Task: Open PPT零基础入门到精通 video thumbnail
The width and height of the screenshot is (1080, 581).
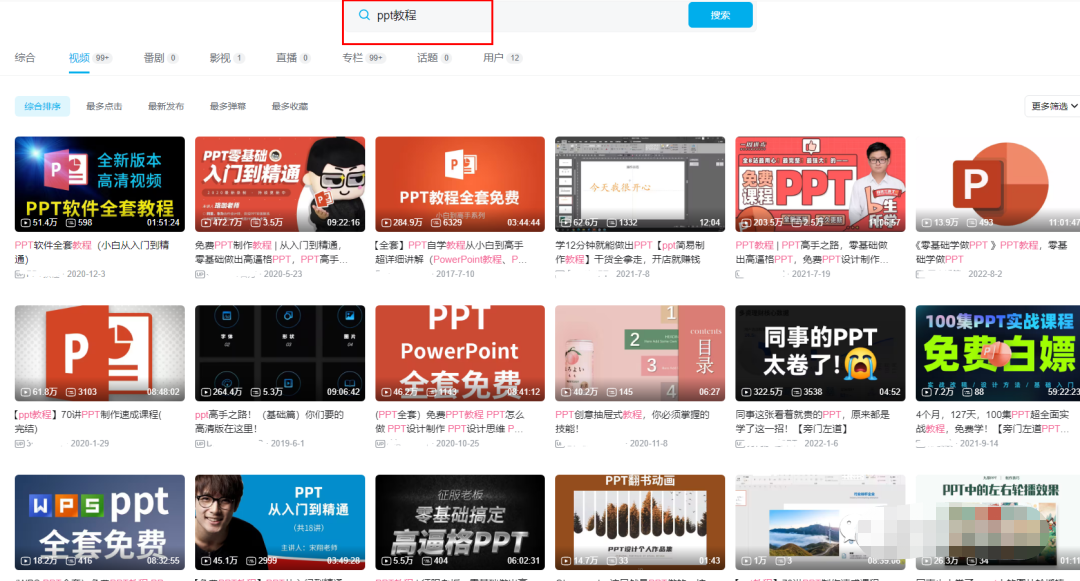Action: coord(280,184)
